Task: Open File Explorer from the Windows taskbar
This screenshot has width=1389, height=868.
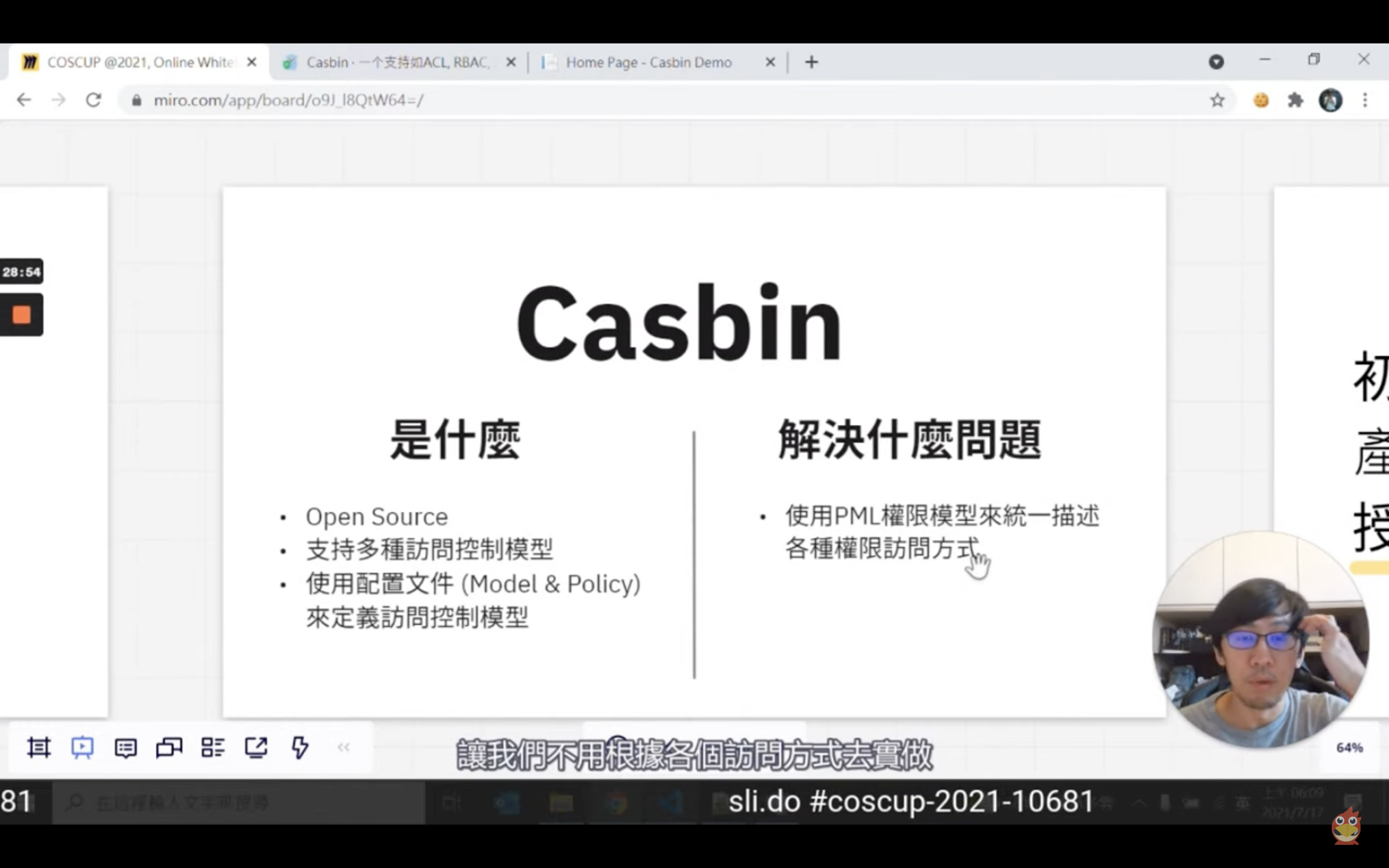Action: click(561, 802)
